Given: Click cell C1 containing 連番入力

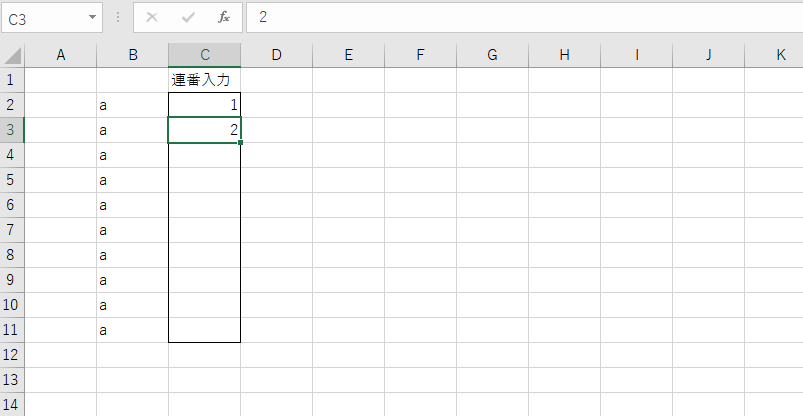Looking at the screenshot, I should [x=204, y=80].
